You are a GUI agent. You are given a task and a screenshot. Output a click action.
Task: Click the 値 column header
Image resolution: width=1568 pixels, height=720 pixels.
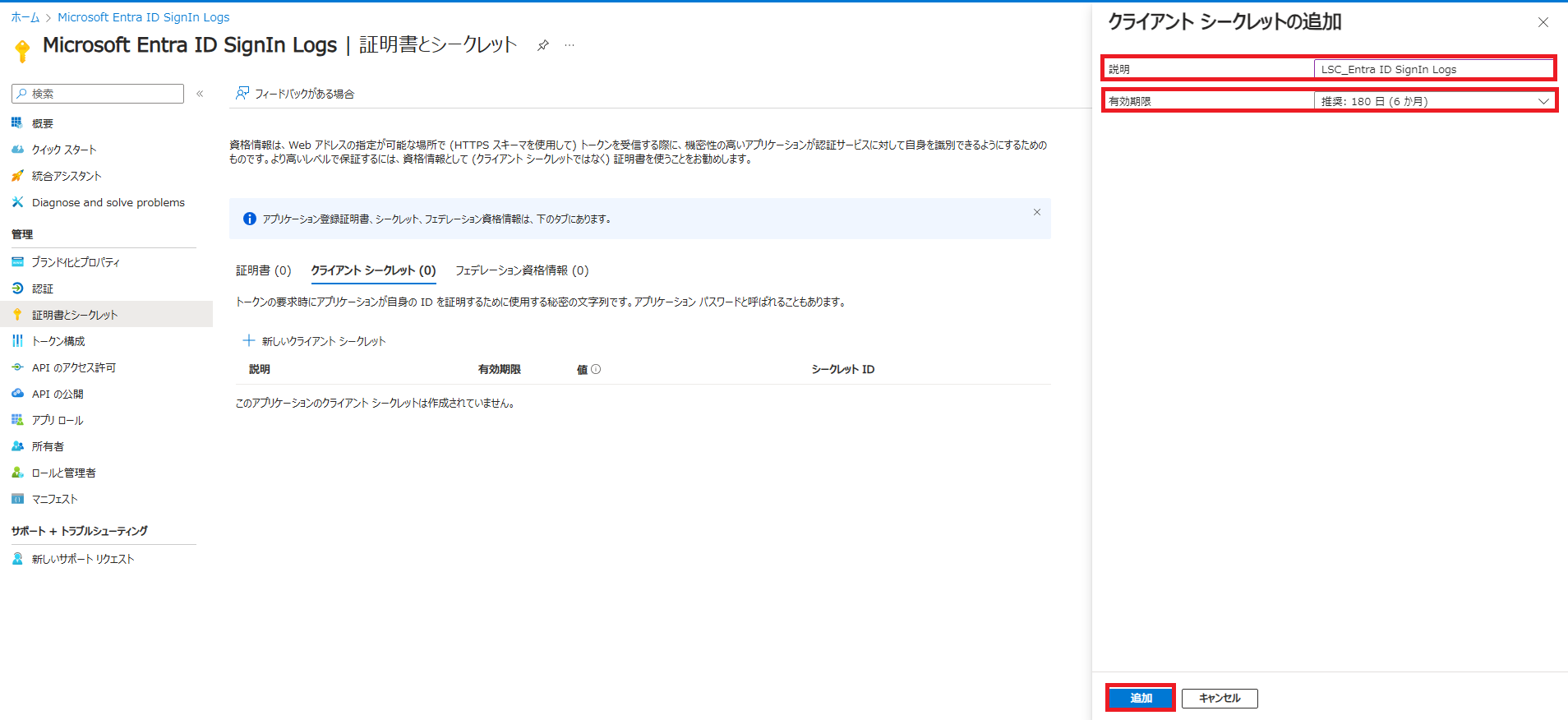click(x=582, y=369)
